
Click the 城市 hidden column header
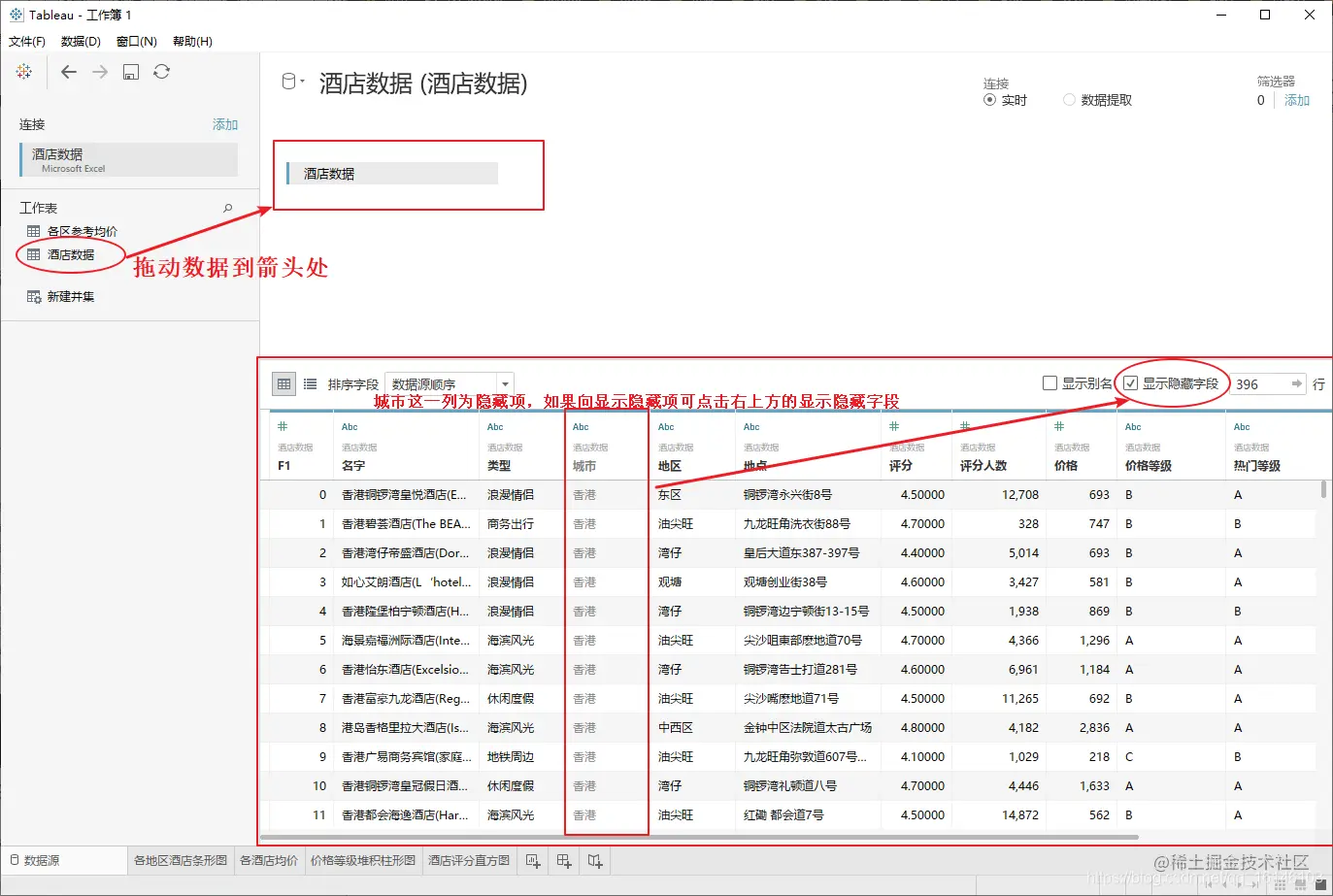pyautogui.click(x=584, y=466)
